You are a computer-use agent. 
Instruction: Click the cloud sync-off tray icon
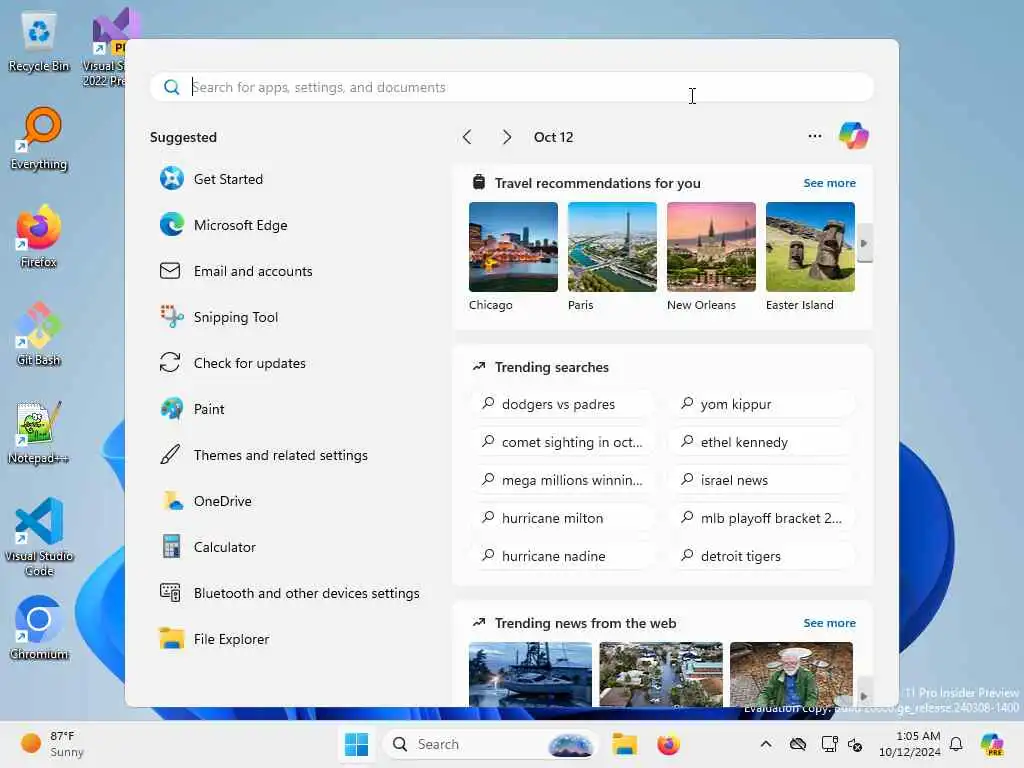pyautogui.click(x=797, y=744)
